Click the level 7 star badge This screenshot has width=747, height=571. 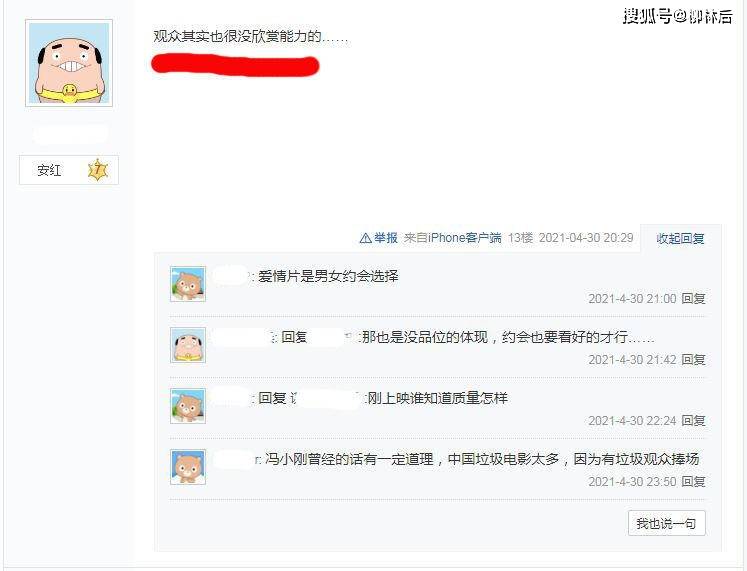click(x=98, y=170)
